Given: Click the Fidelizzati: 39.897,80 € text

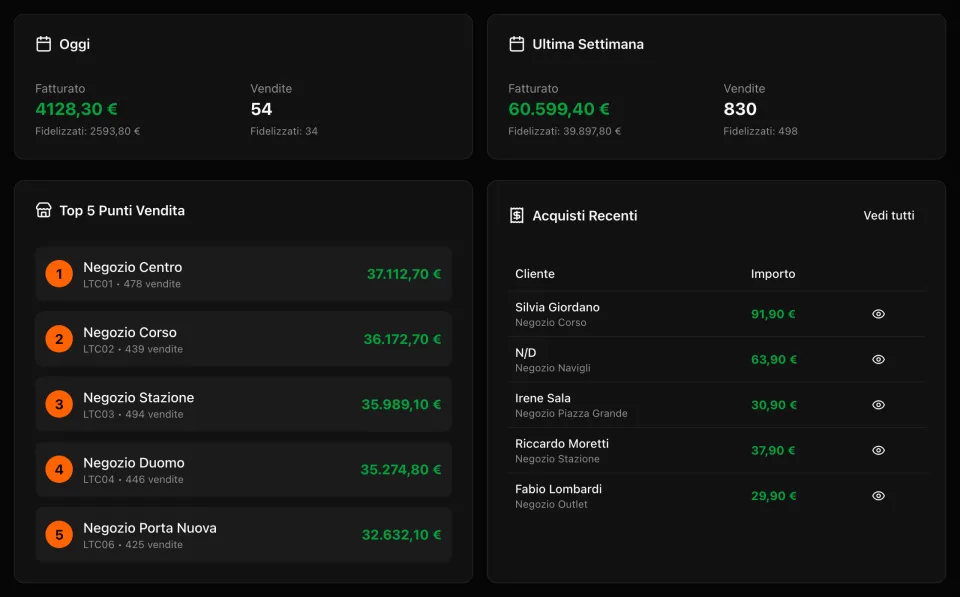Looking at the screenshot, I should click(564, 131).
